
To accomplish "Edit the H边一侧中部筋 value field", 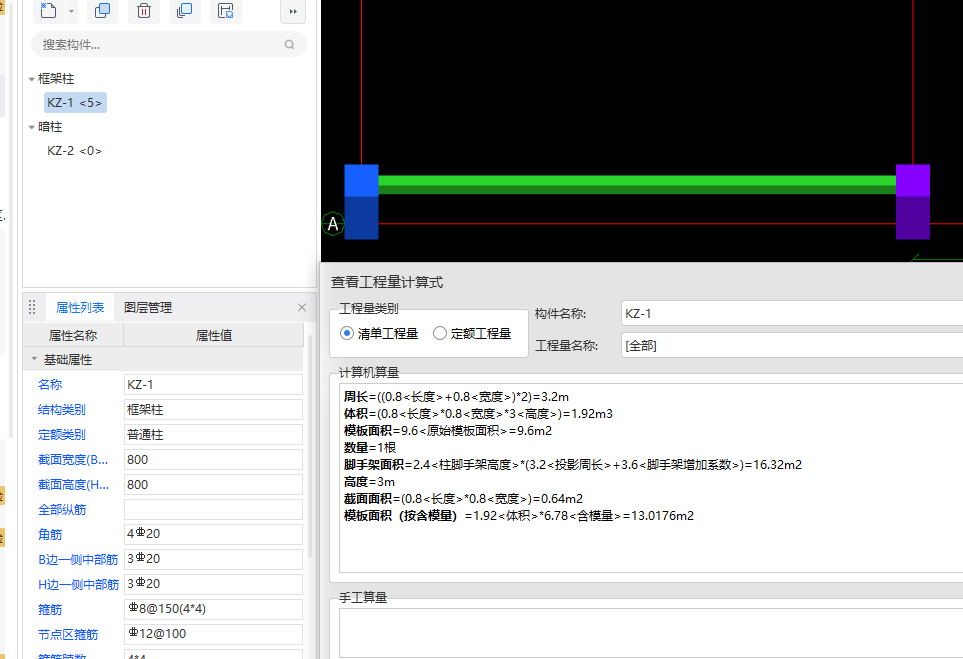I will coord(213,584).
